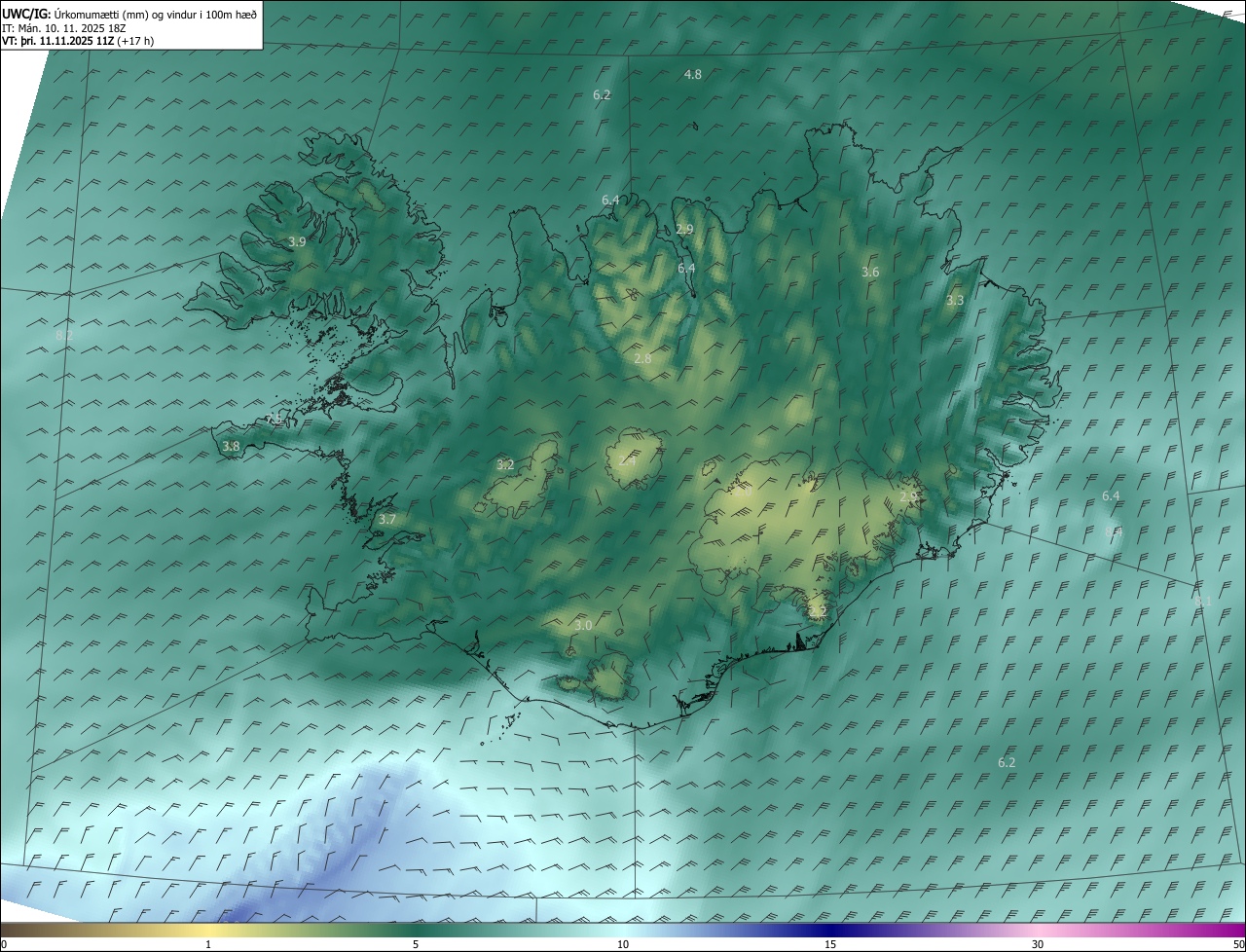1246x952 pixels.
Task: Select the 2.4 value inside the round glacier
Action: 627,459
